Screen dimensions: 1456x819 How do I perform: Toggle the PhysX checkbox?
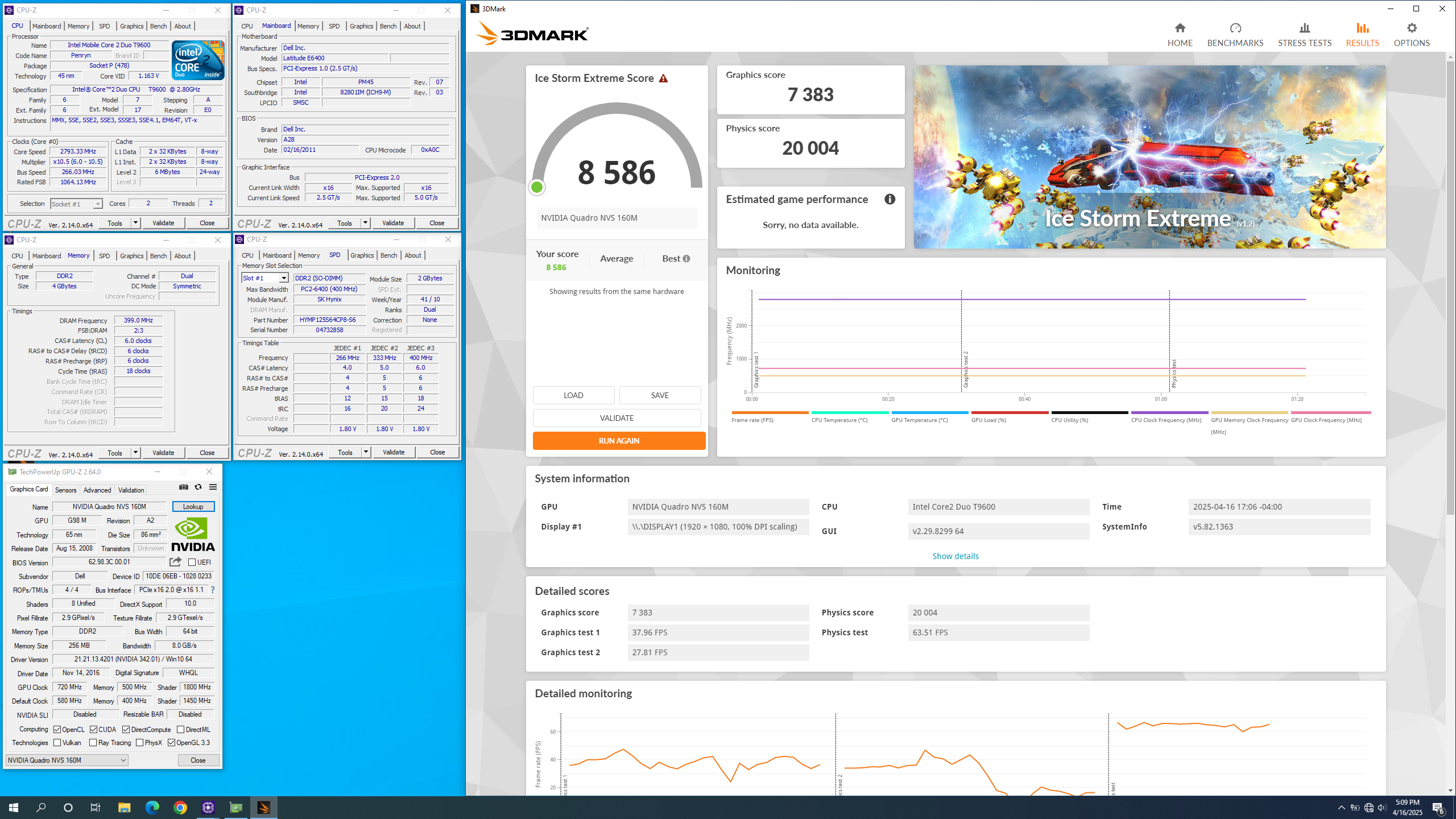pyautogui.click(x=140, y=742)
